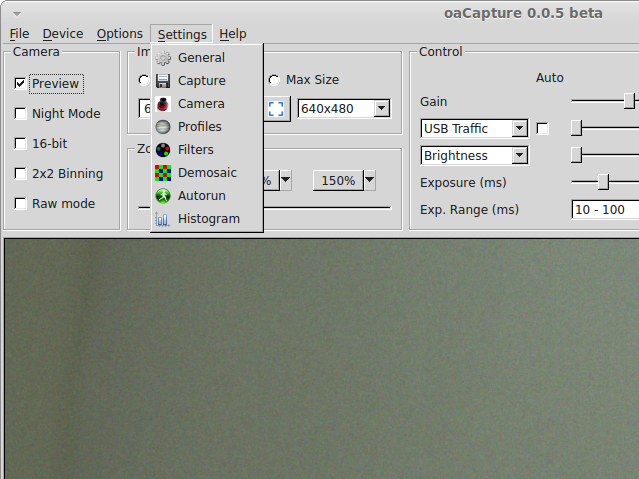
Task: Click the General settings gear icon
Action: click(163, 58)
